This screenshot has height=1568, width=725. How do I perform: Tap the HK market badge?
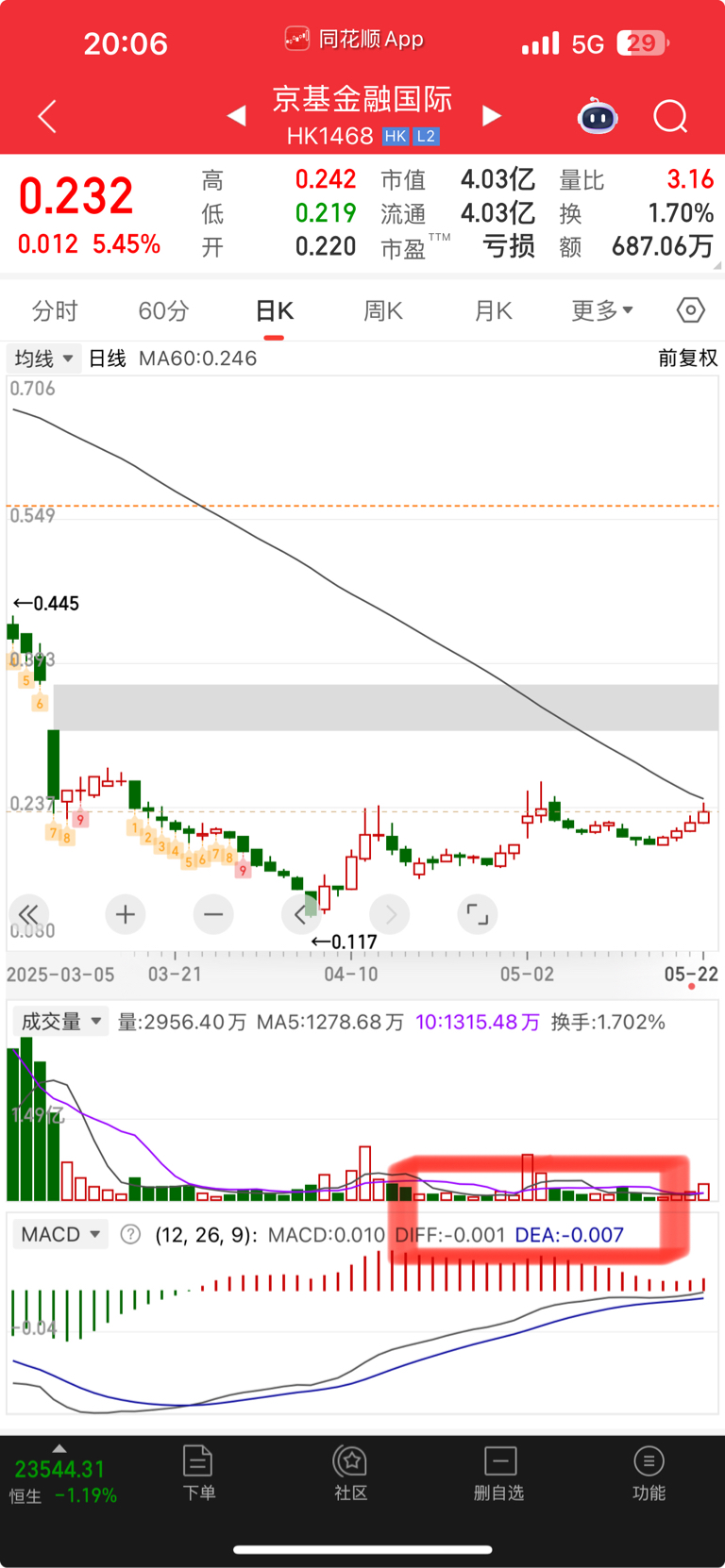396,137
